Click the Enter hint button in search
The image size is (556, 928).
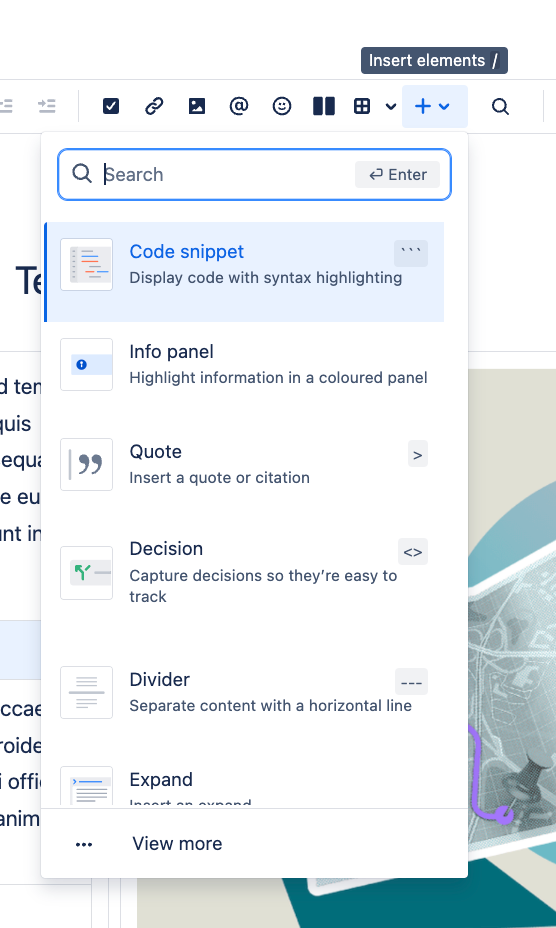[397, 175]
